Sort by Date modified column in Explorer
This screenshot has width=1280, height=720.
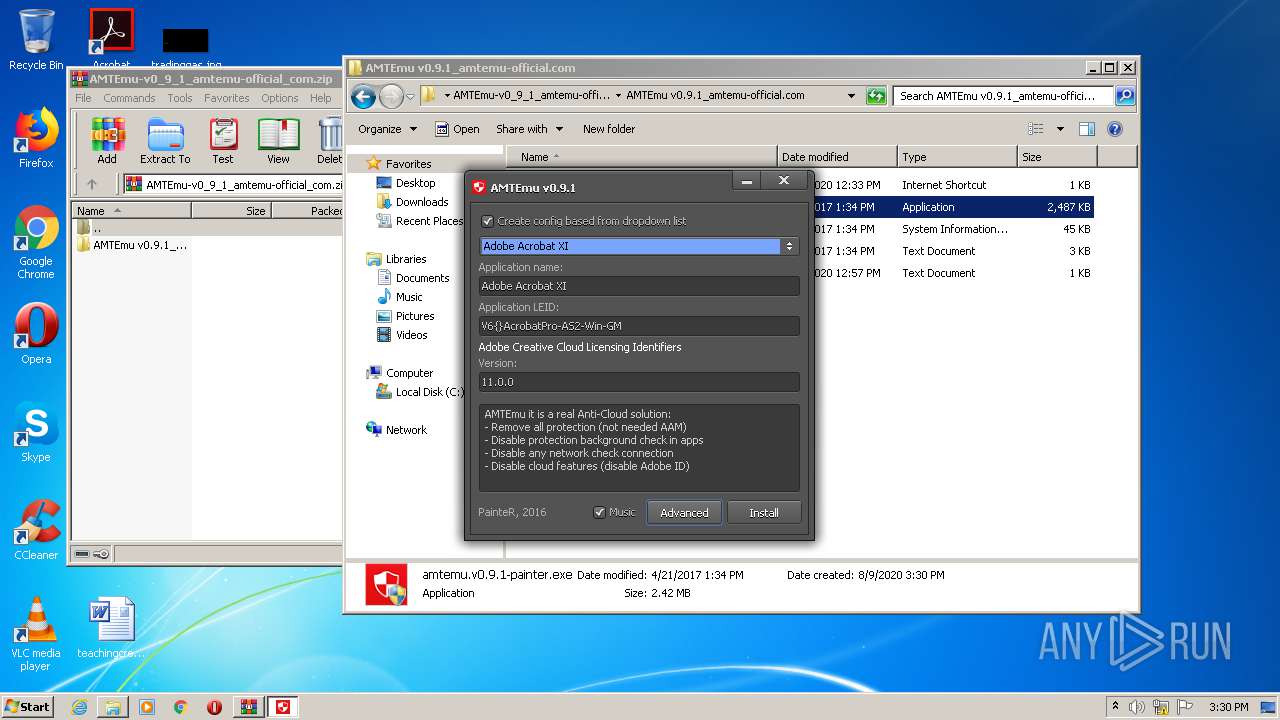pyautogui.click(x=836, y=157)
